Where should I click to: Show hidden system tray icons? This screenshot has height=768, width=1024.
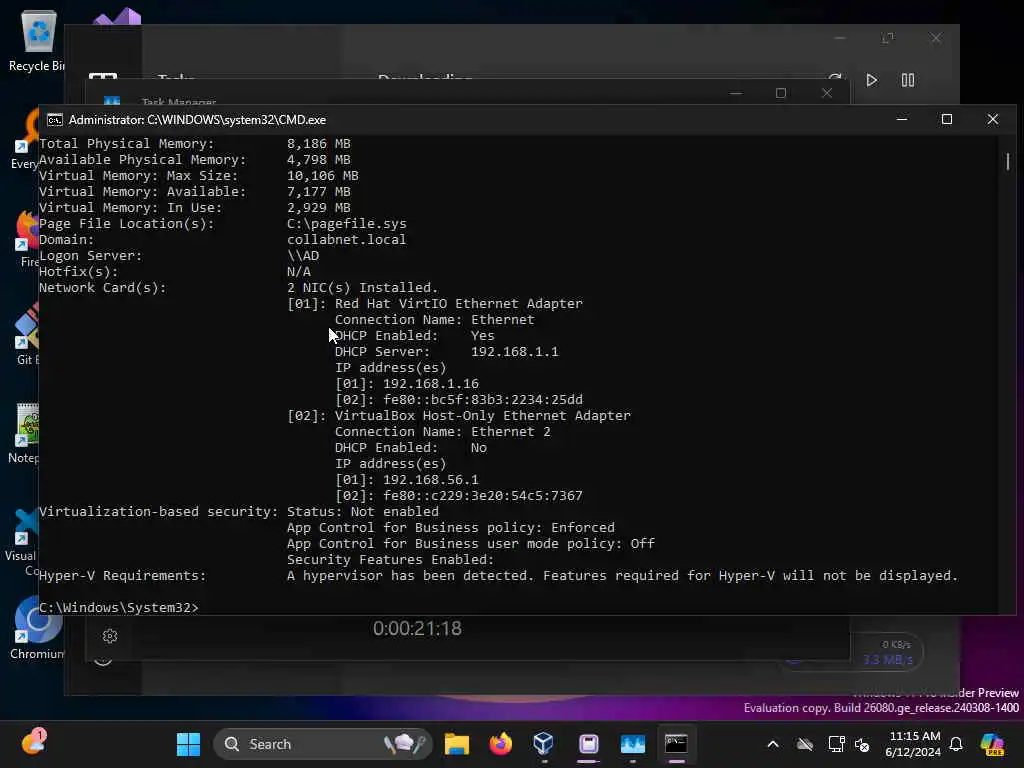click(773, 744)
